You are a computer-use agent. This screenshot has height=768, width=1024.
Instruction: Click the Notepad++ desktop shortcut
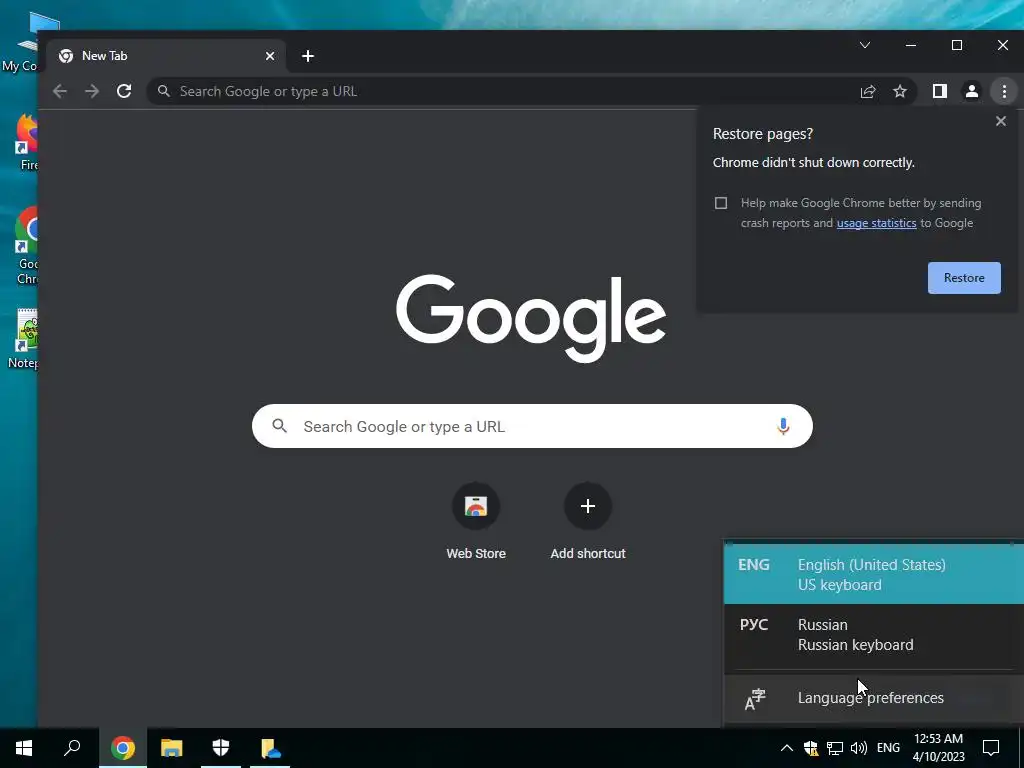pos(23,340)
